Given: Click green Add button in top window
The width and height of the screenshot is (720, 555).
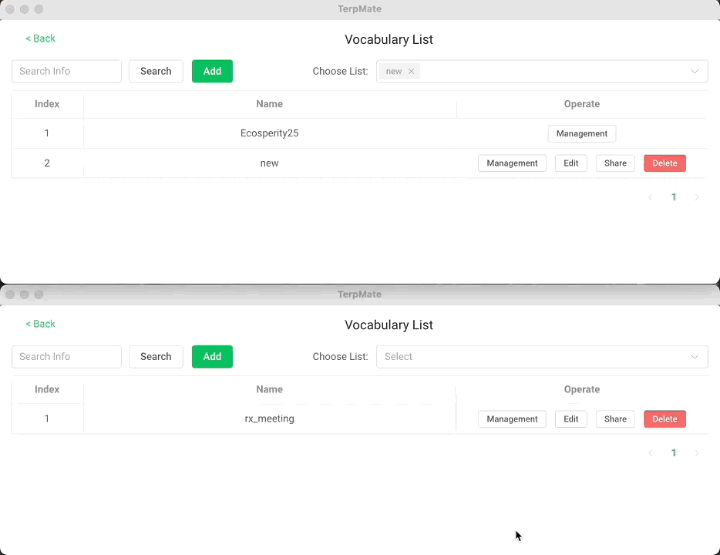Looking at the screenshot, I should click(x=212, y=71).
